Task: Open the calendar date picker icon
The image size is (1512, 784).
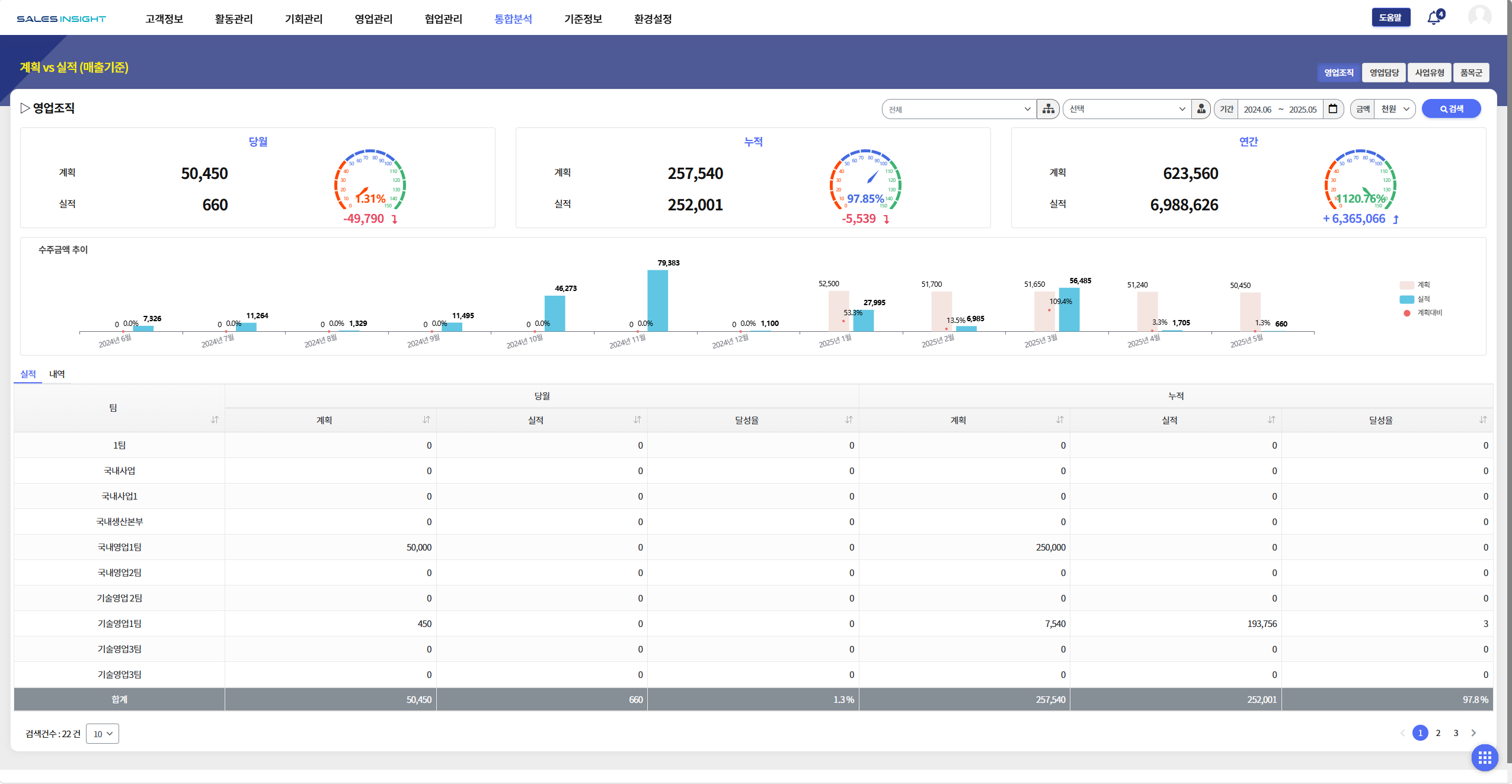Action: [x=1333, y=109]
